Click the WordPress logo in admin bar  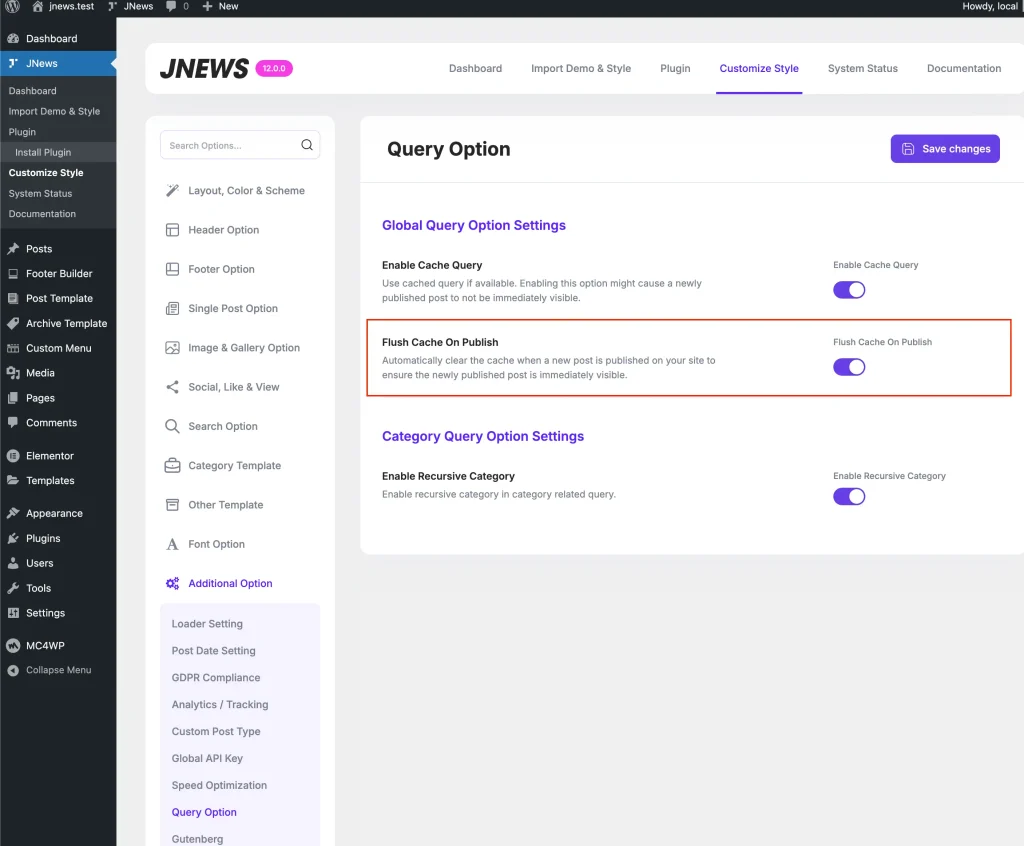tap(12, 6)
